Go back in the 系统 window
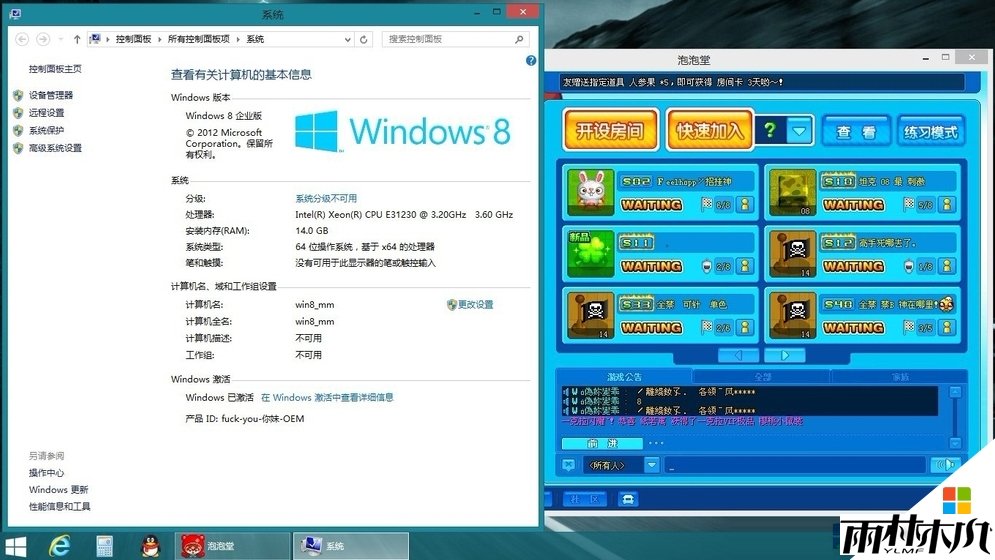Image resolution: width=995 pixels, height=560 pixels. point(22,39)
